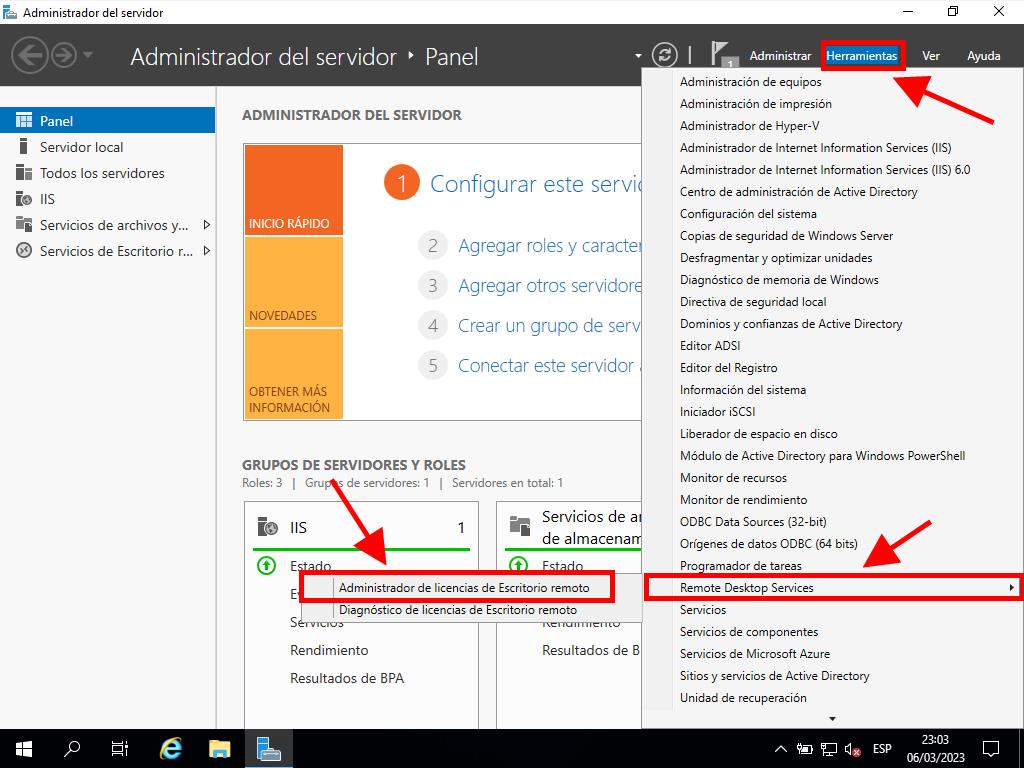Image resolution: width=1024 pixels, height=768 pixels.
Task: Click the Servicios de Escritorio remoto icon
Action: 24,251
